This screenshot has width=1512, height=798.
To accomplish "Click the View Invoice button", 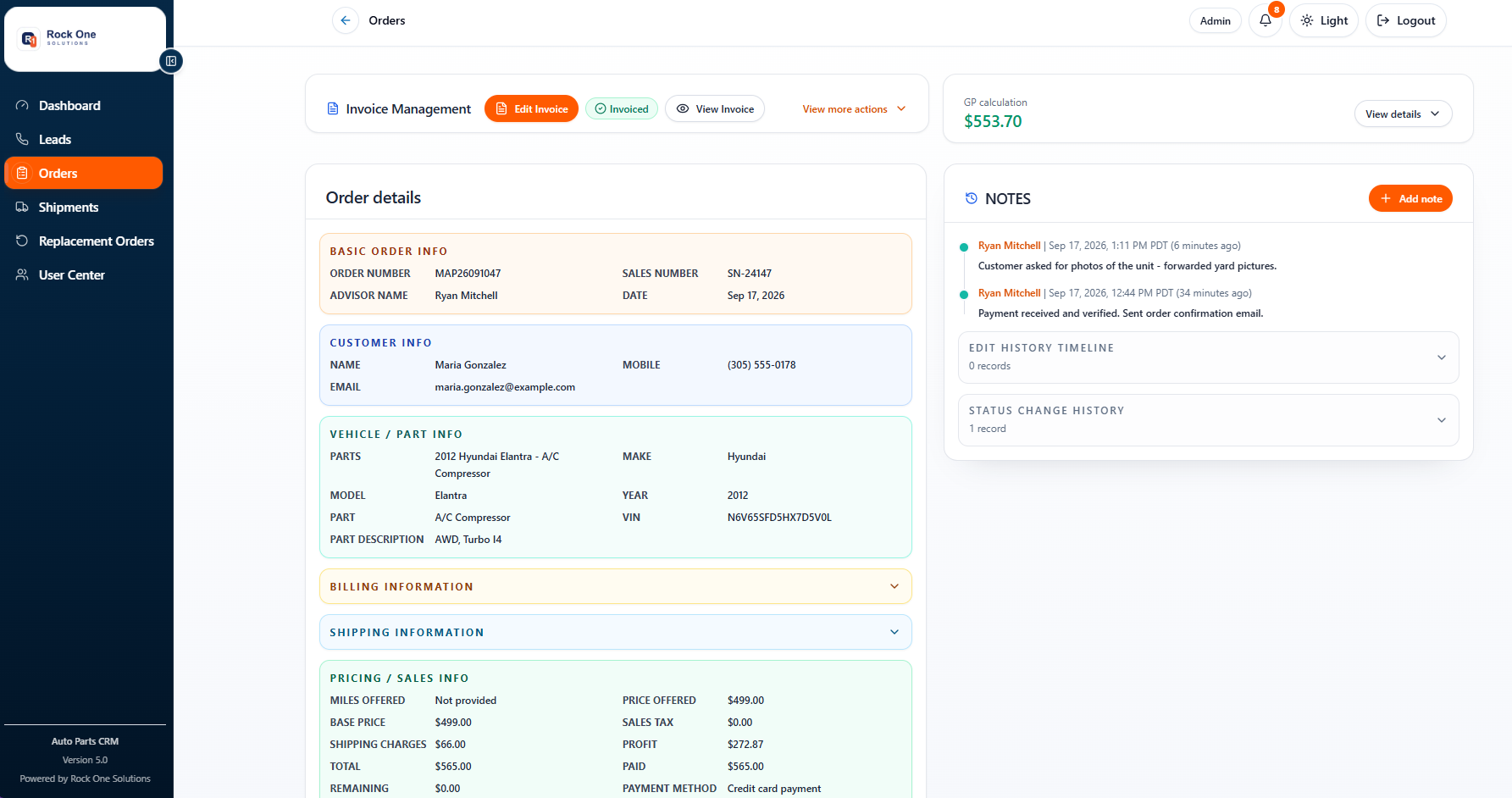I will point(715,108).
